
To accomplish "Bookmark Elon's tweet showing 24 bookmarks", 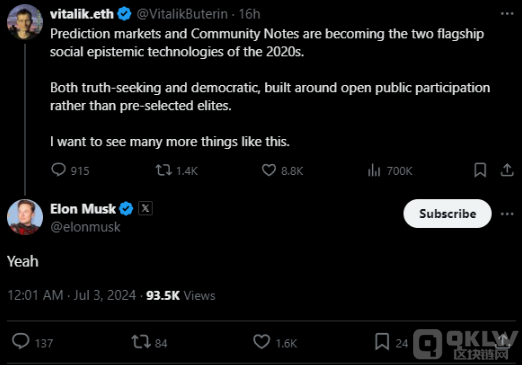I will 382,342.
